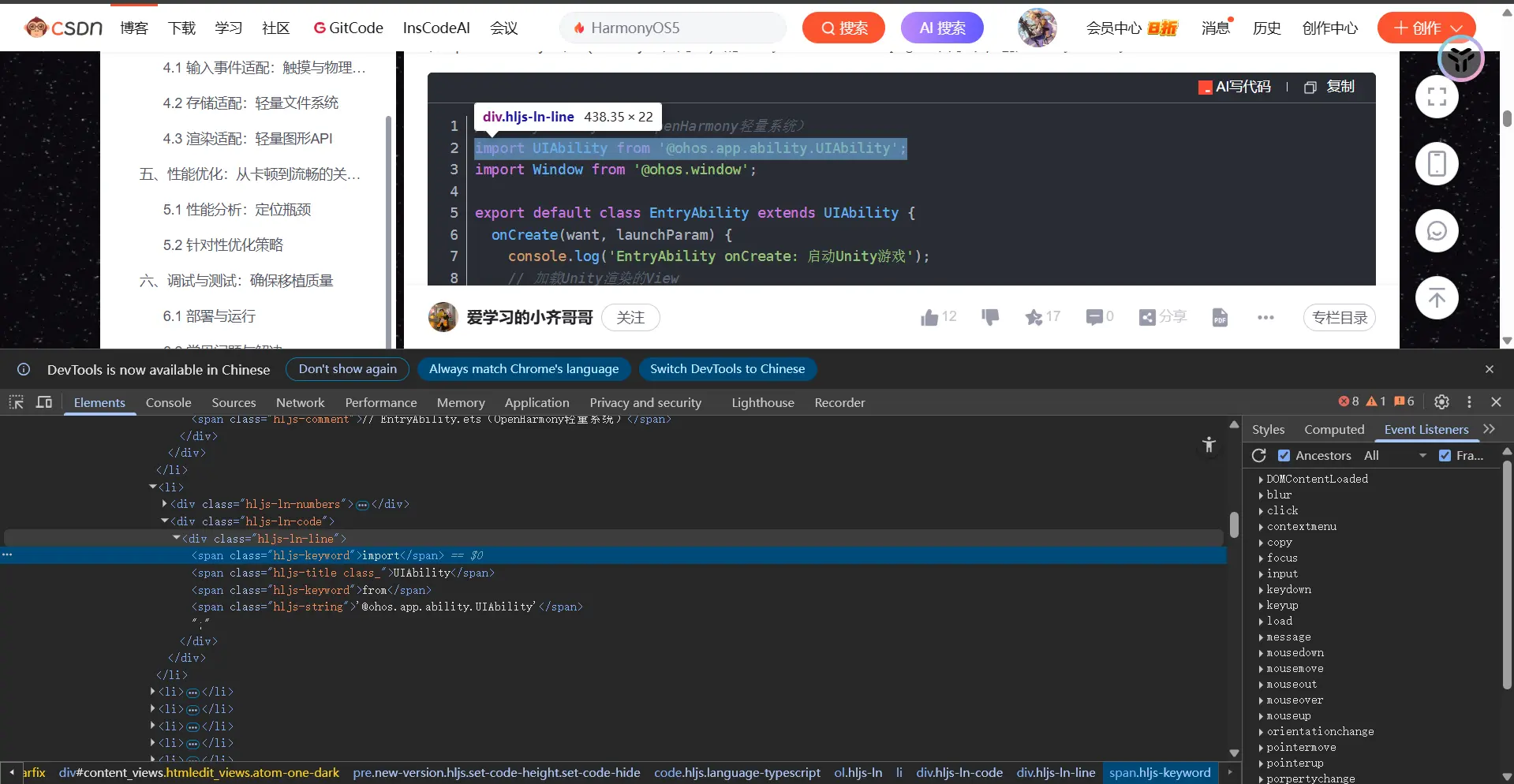Expand the click event listener
Image resolution: width=1514 pixels, height=784 pixels.
point(1262,511)
